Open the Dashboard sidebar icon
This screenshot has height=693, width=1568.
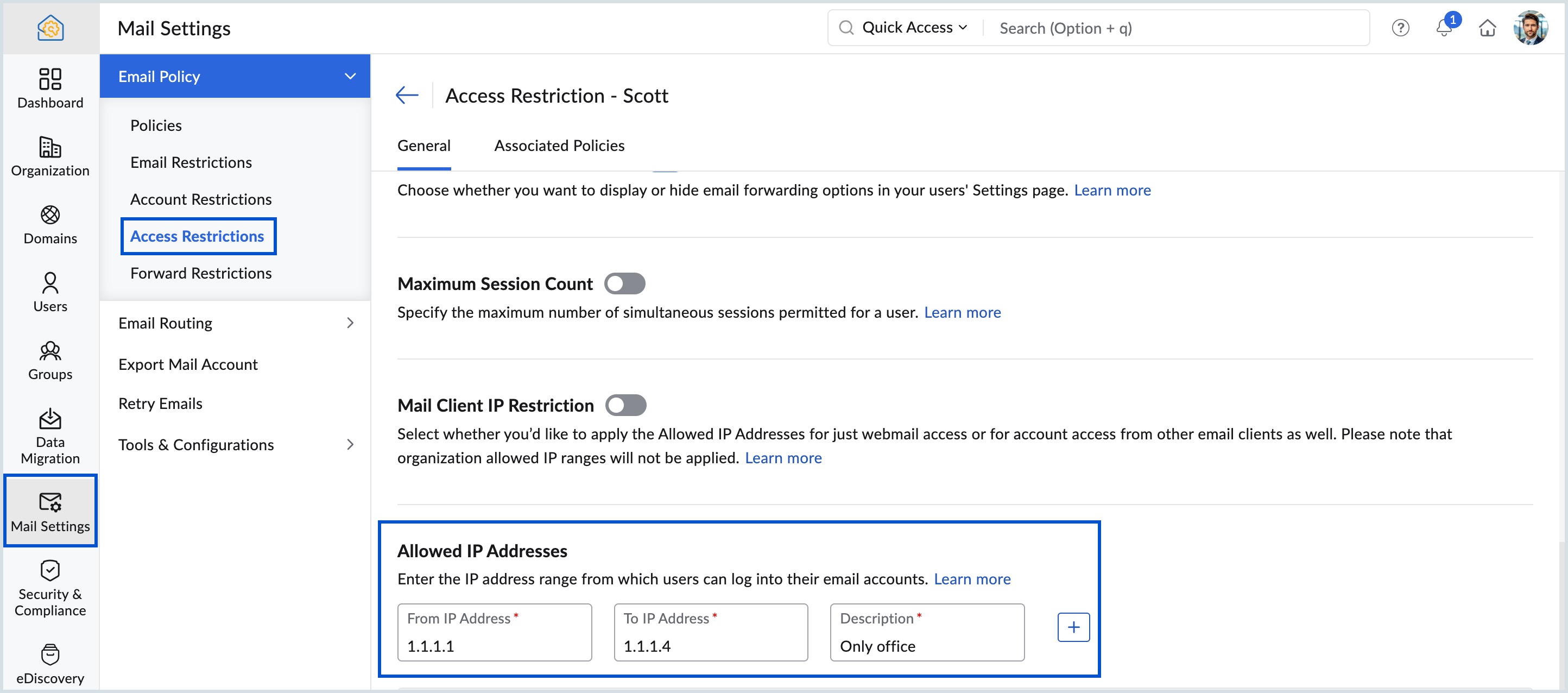tap(50, 89)
